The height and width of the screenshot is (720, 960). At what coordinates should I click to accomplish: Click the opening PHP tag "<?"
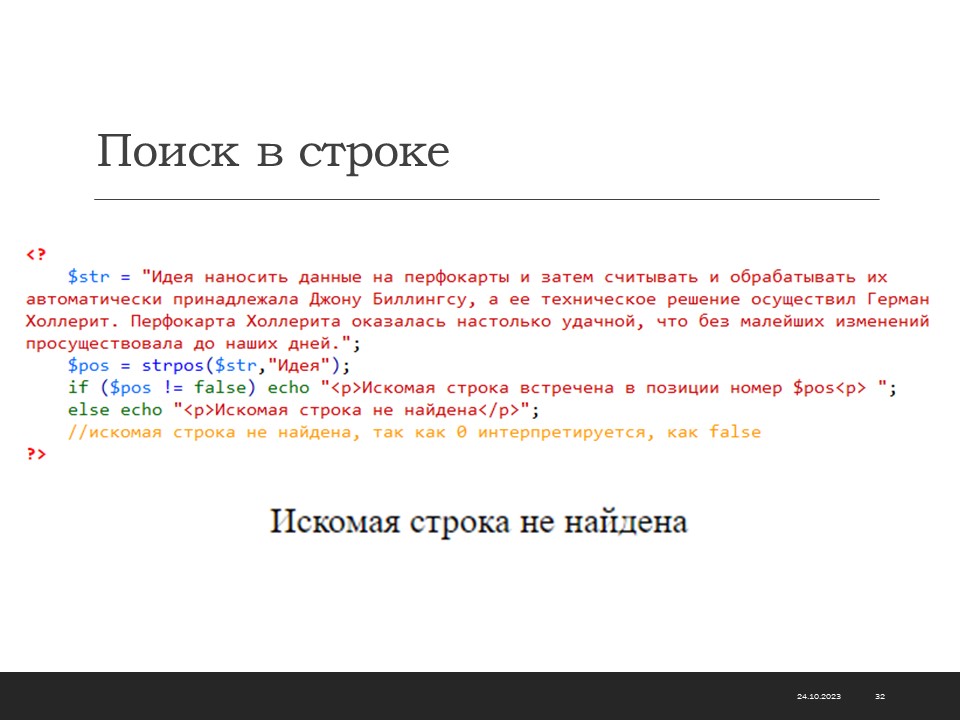click(x=36, y=255)
